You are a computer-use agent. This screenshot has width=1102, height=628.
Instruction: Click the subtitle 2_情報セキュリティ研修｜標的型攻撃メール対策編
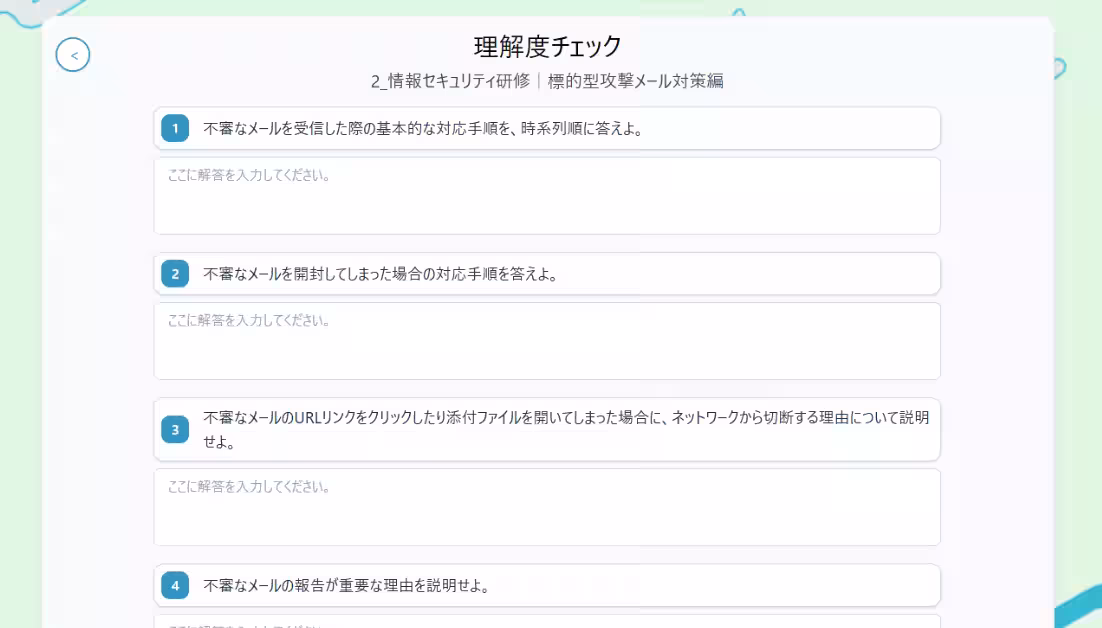point(547,81)
